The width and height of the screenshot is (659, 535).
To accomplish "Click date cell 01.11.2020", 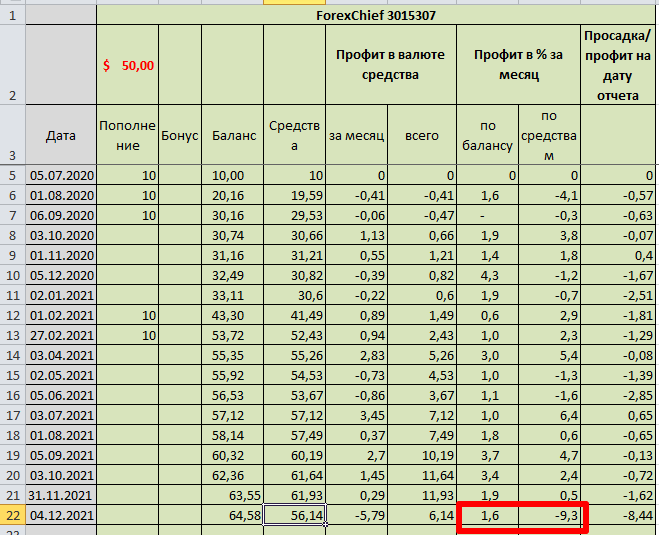I will [61, 255].
